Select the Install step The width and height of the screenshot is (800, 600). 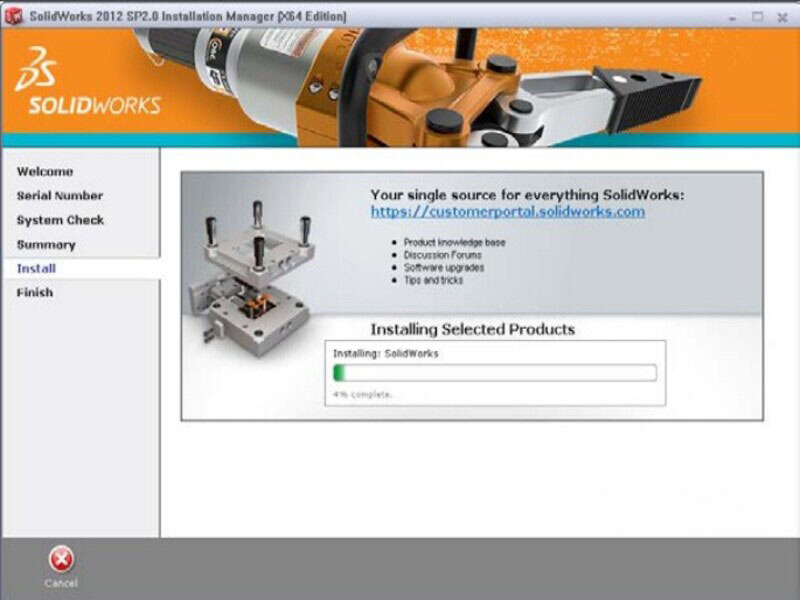36,268
